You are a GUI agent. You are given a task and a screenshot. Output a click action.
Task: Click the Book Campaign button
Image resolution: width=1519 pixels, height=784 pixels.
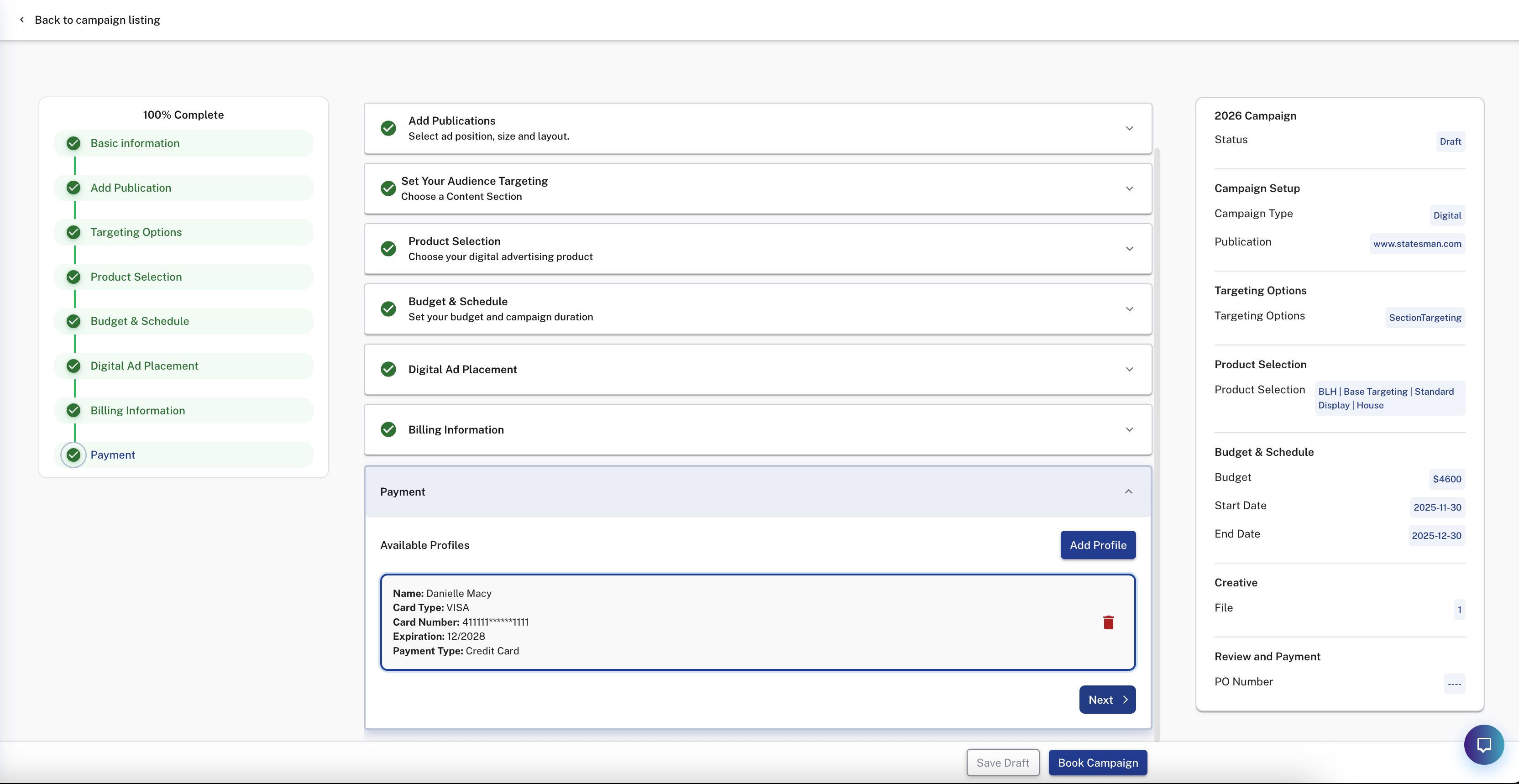1097,762
